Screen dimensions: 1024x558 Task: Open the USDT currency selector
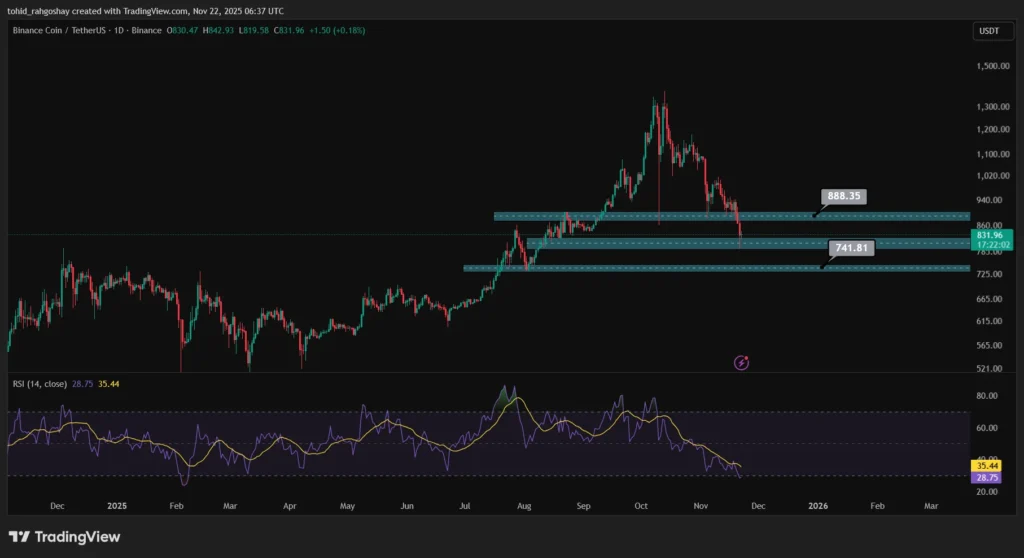pos(986,31)
